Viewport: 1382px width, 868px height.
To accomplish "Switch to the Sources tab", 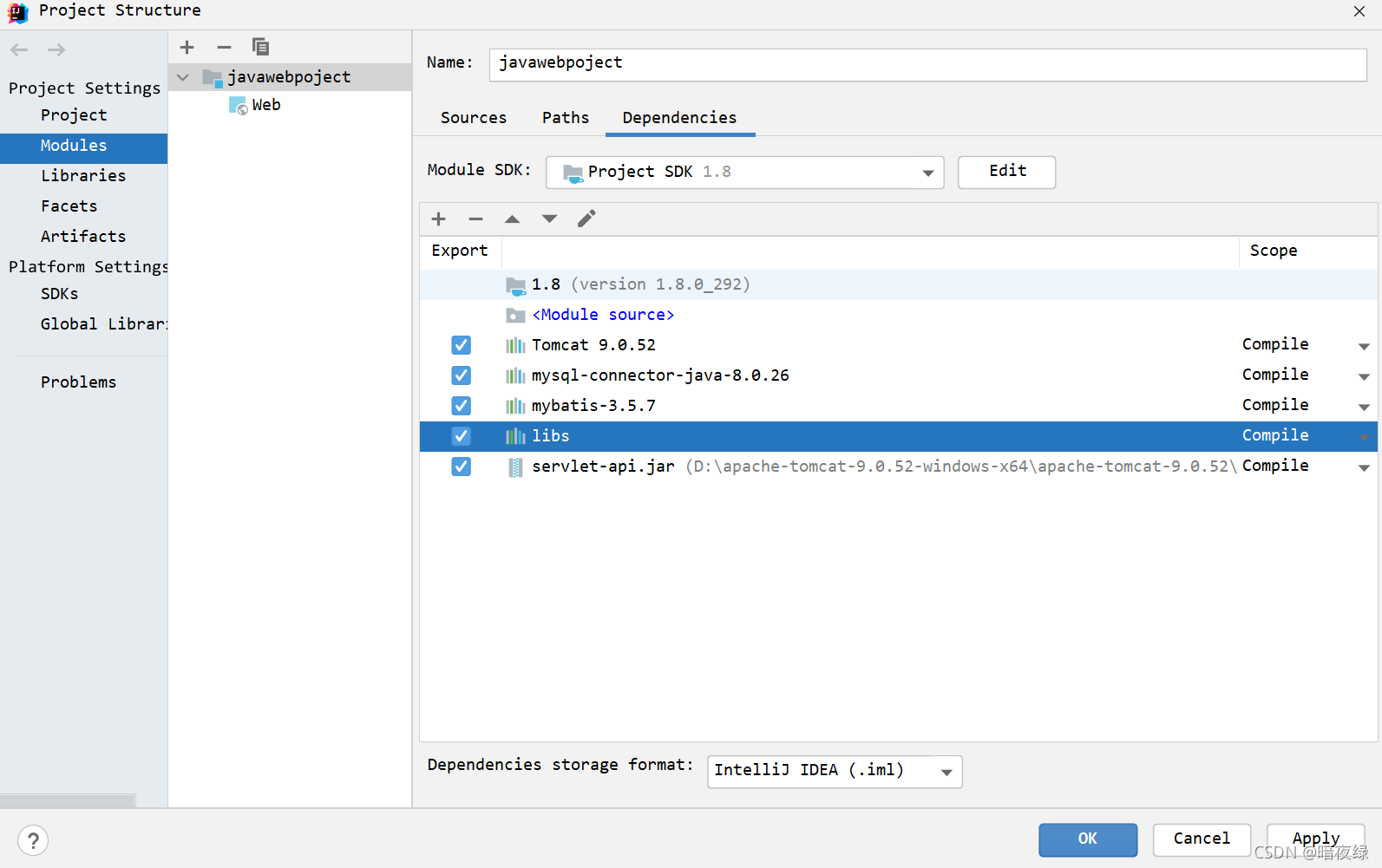I will 474,118.
